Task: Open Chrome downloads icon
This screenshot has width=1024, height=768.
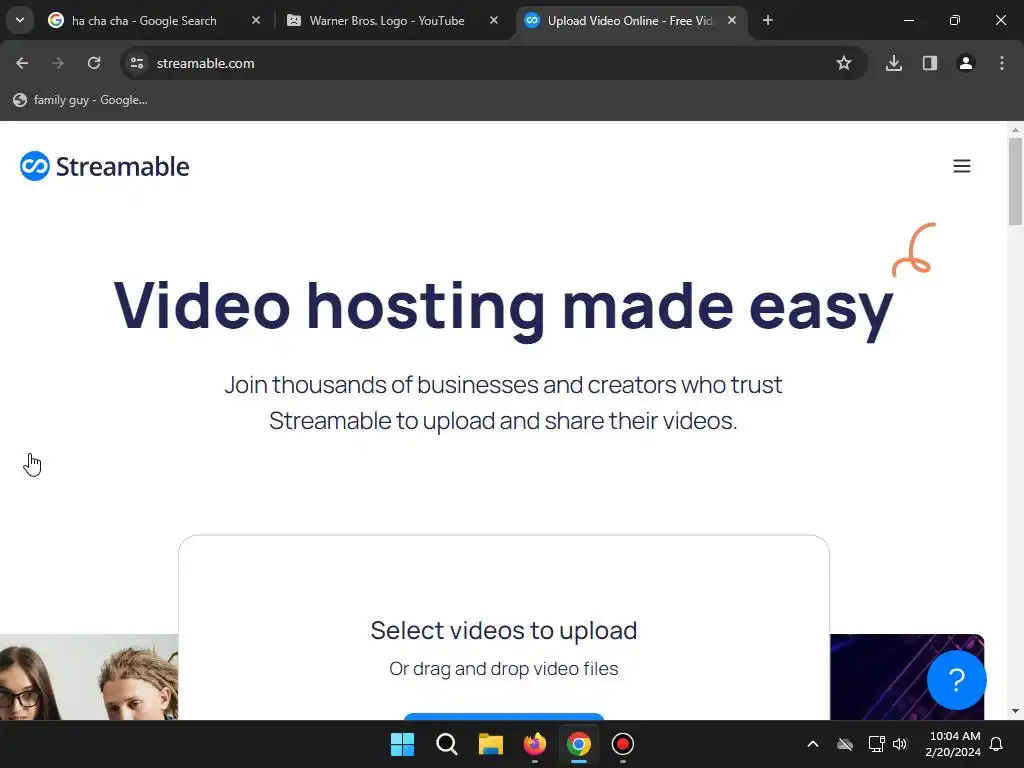Action: pyautogui.click(x=894, y=63)
